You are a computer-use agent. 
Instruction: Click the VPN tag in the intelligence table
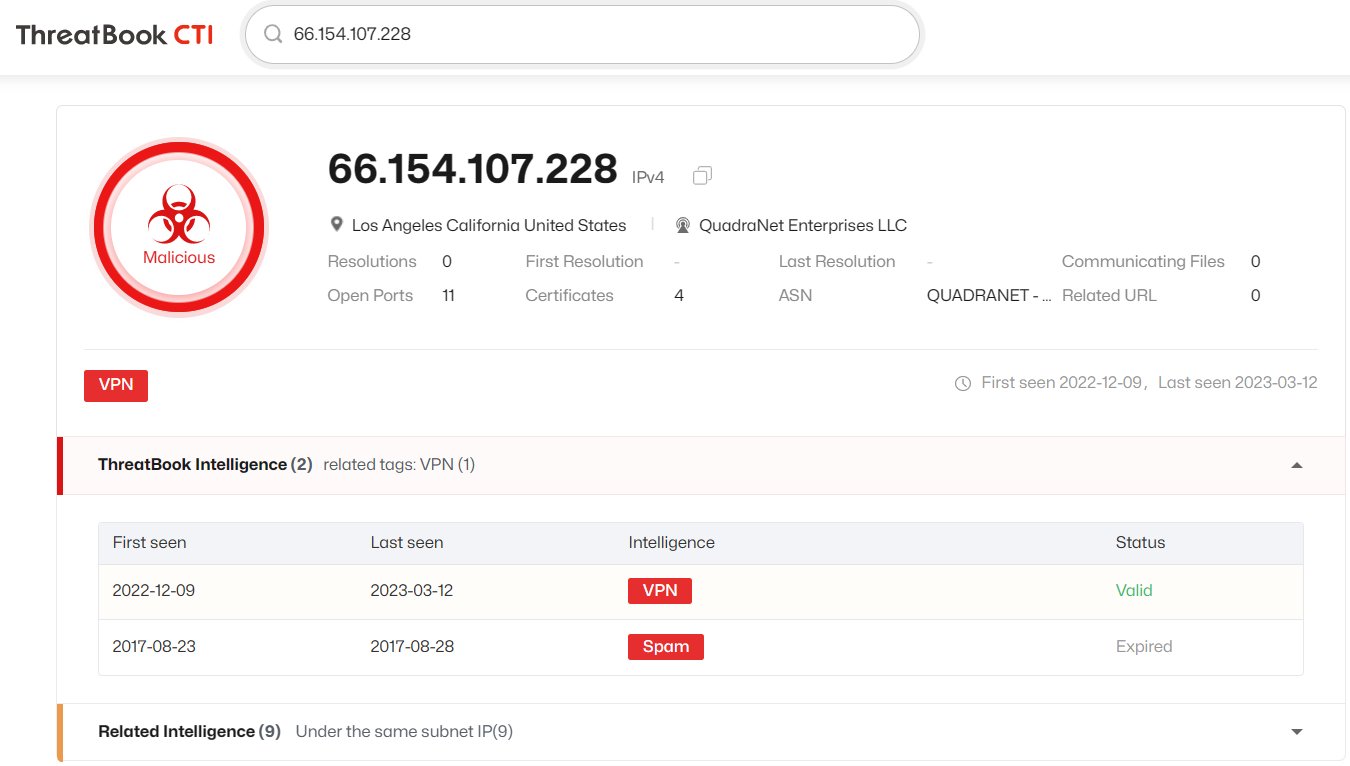click(660, 590)
